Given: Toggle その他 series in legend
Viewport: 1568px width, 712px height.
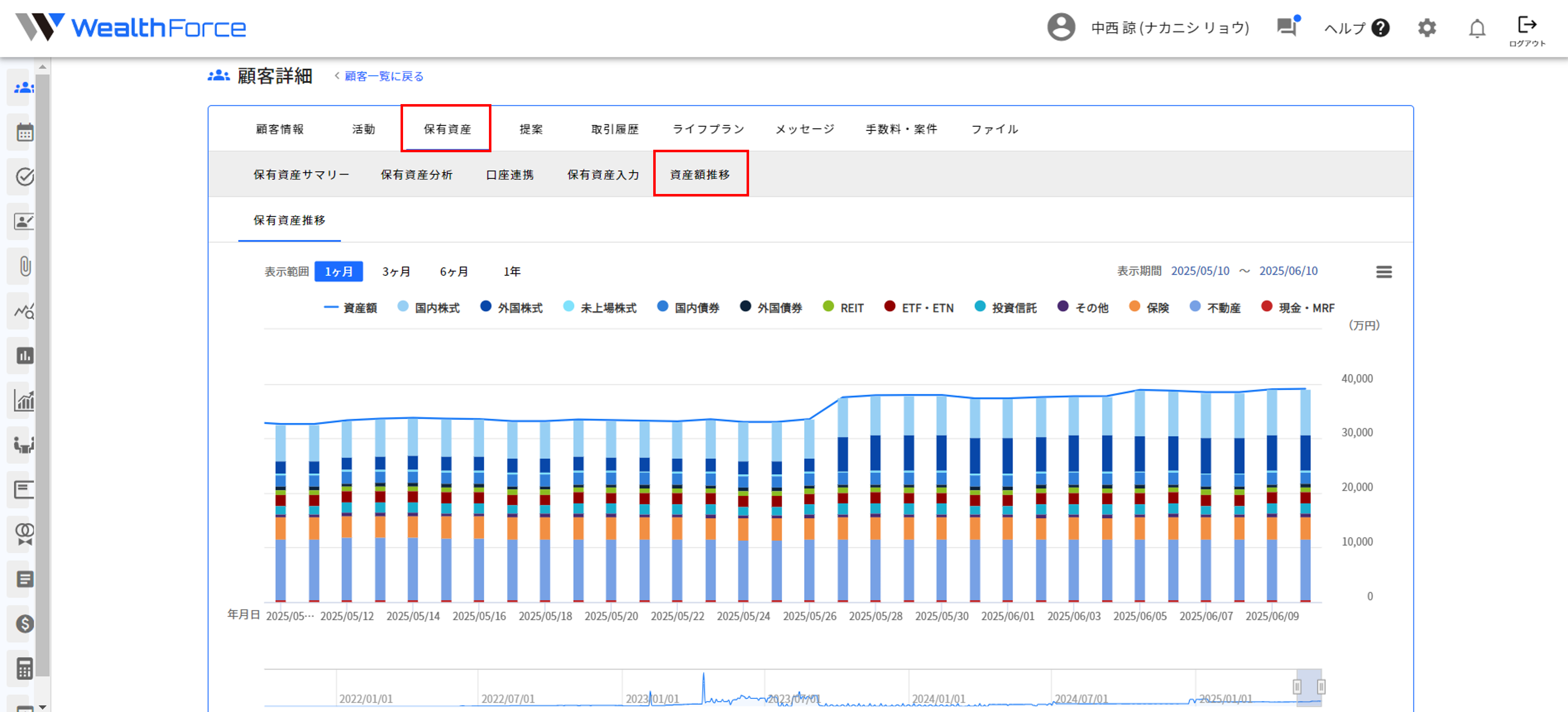Looking at the screenshot, I should pyautogui.click(x=1083, y=308).
